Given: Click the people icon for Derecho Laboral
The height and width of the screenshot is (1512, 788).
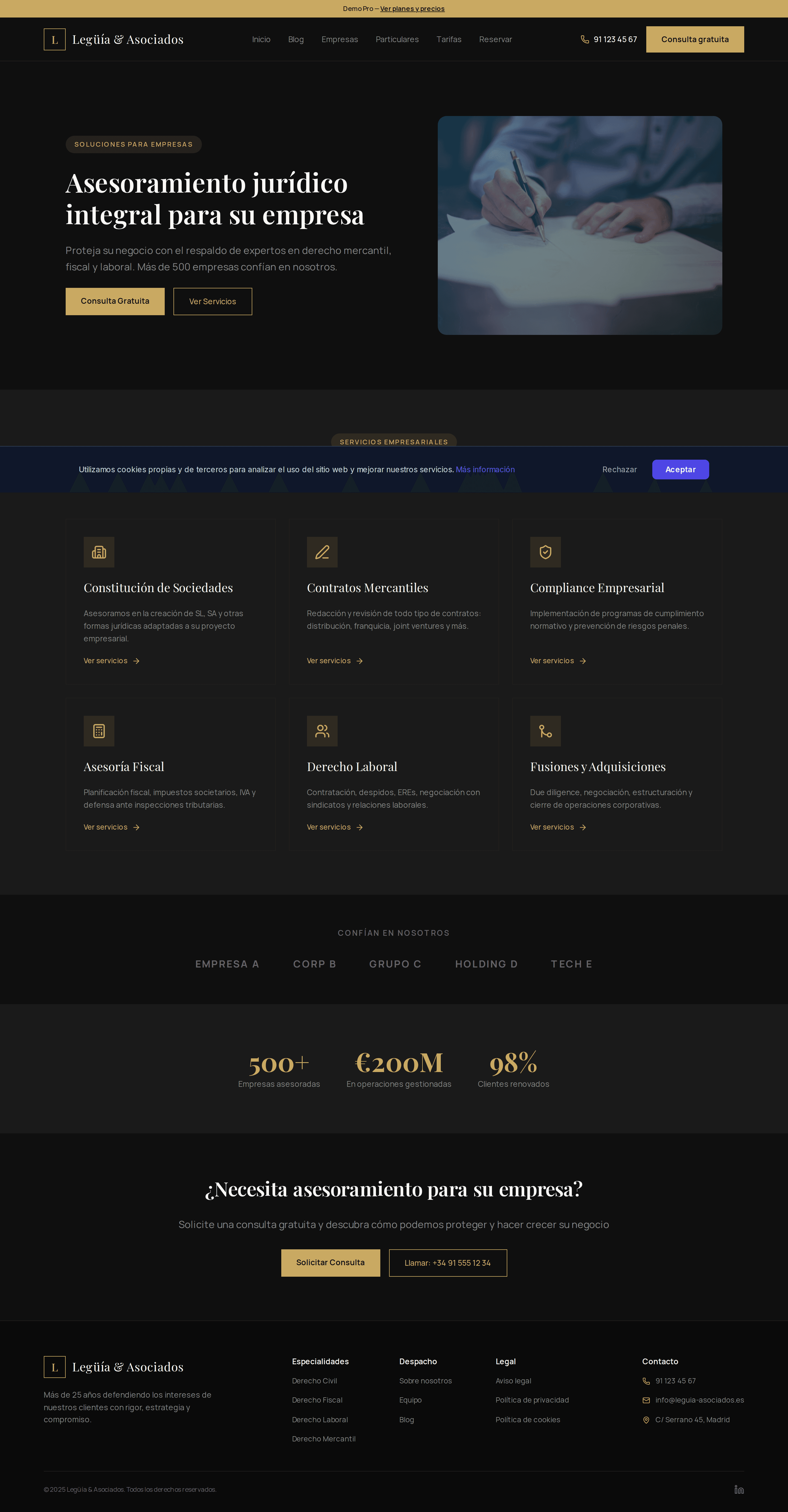Looking at the screenshot, I should click(x=322, y=731).
